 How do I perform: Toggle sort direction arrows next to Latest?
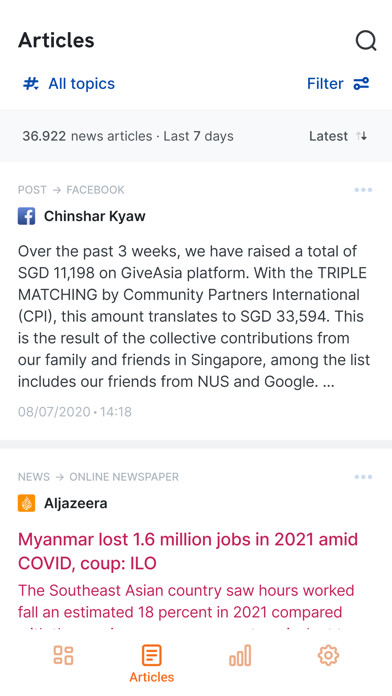362,136
